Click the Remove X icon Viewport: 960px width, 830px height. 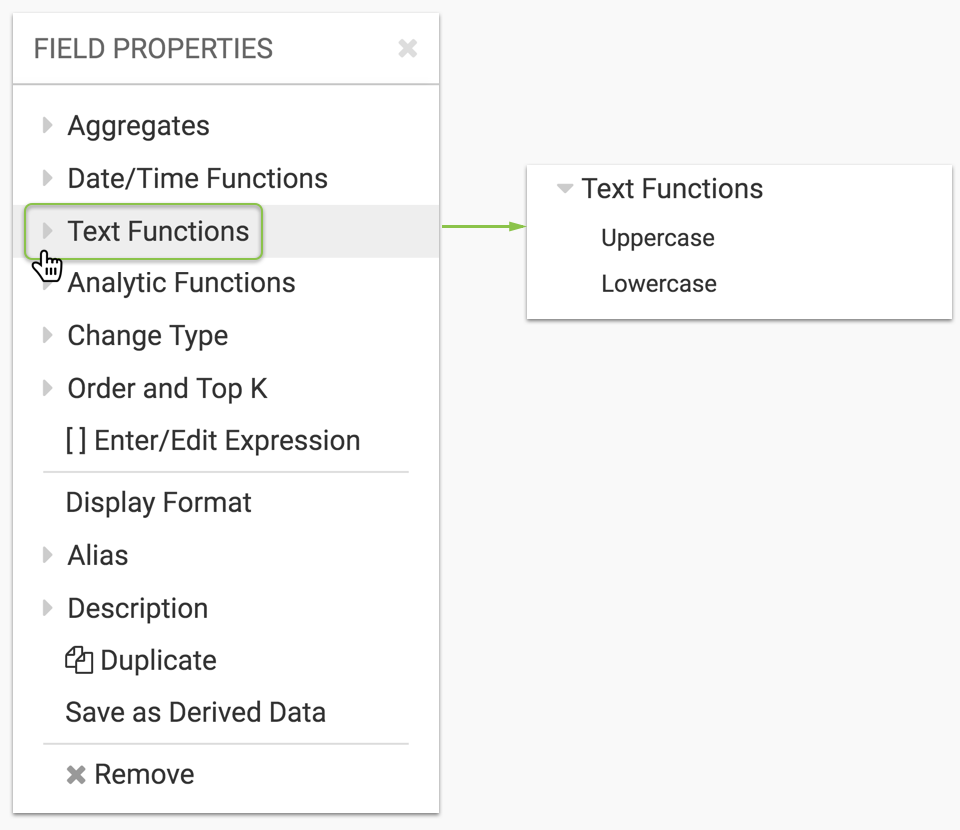(x=76, y=775)
